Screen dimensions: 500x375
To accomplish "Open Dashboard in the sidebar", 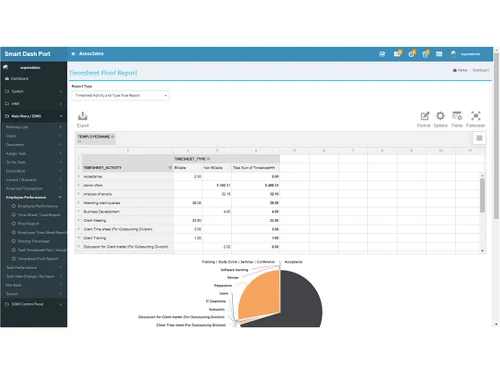I will pyautogui.click(x=19, y=79).
